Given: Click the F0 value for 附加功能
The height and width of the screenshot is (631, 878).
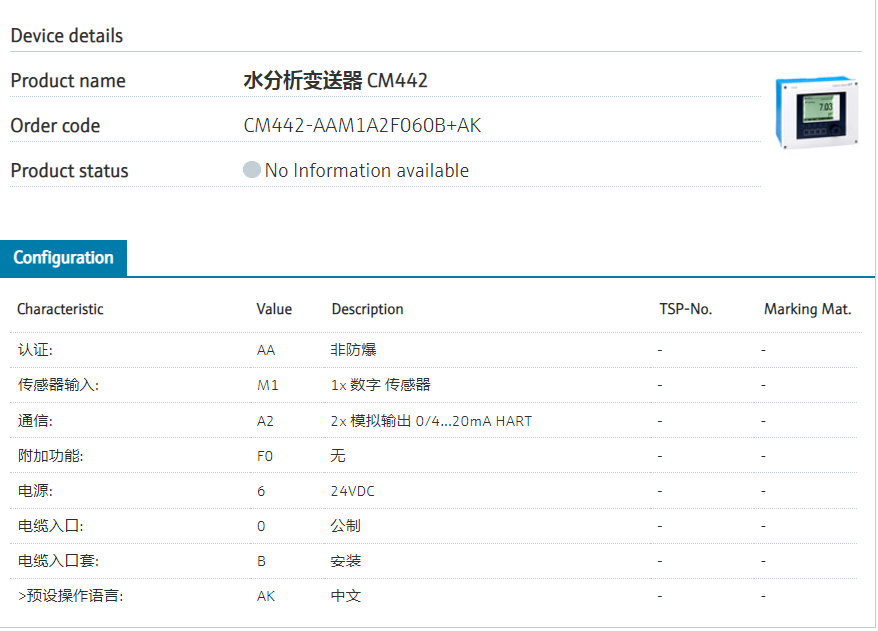Looking at the screenshot, I should 265,456.
